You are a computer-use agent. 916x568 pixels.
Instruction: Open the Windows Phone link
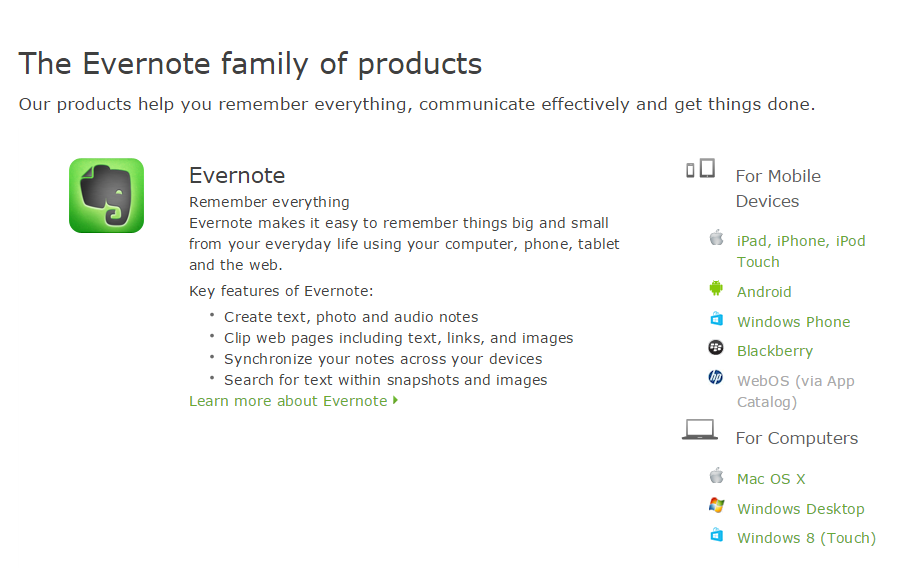793,321
